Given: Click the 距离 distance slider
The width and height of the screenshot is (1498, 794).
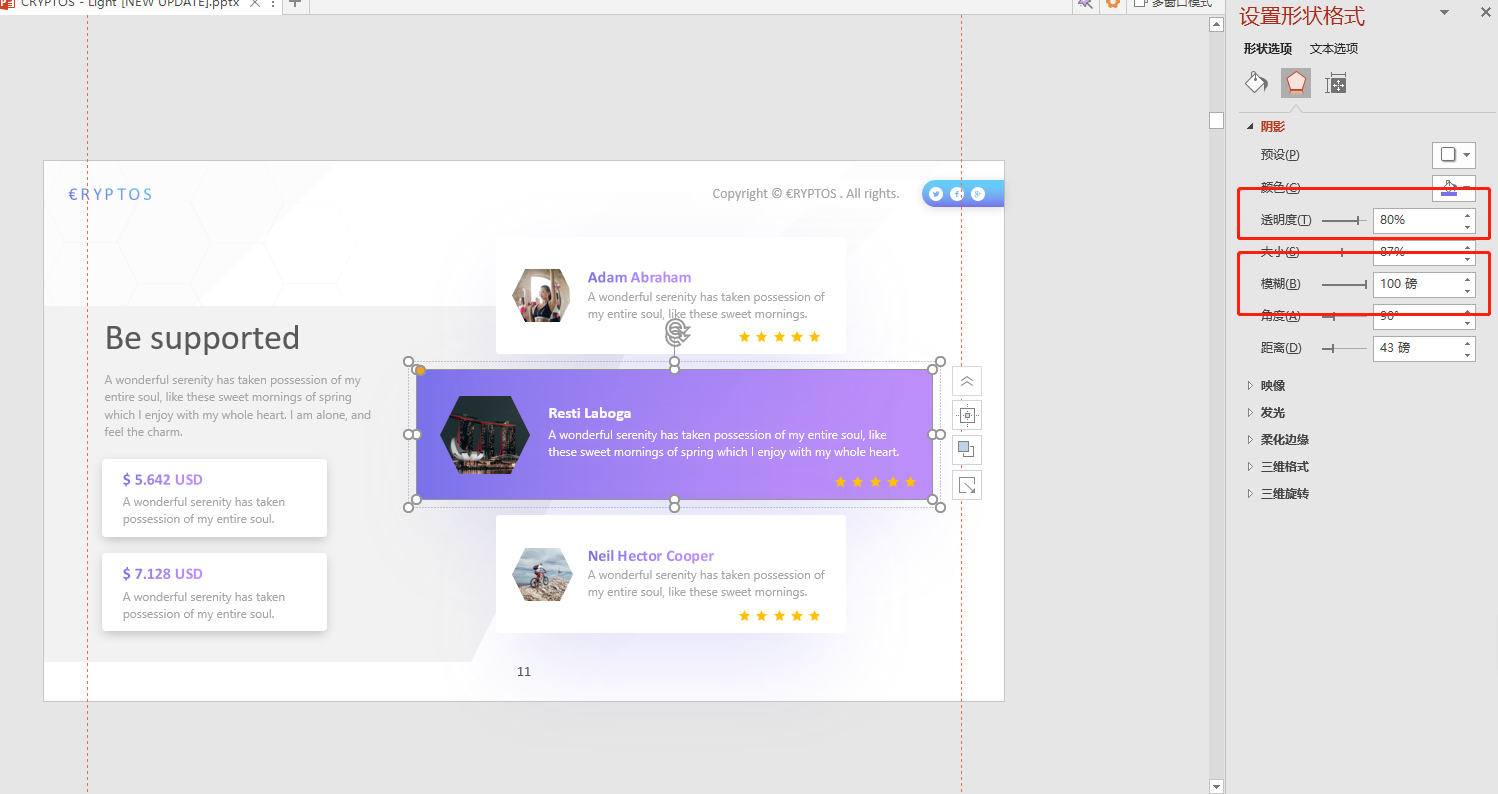Looking at the screenshot, I should pos(1344,348).
